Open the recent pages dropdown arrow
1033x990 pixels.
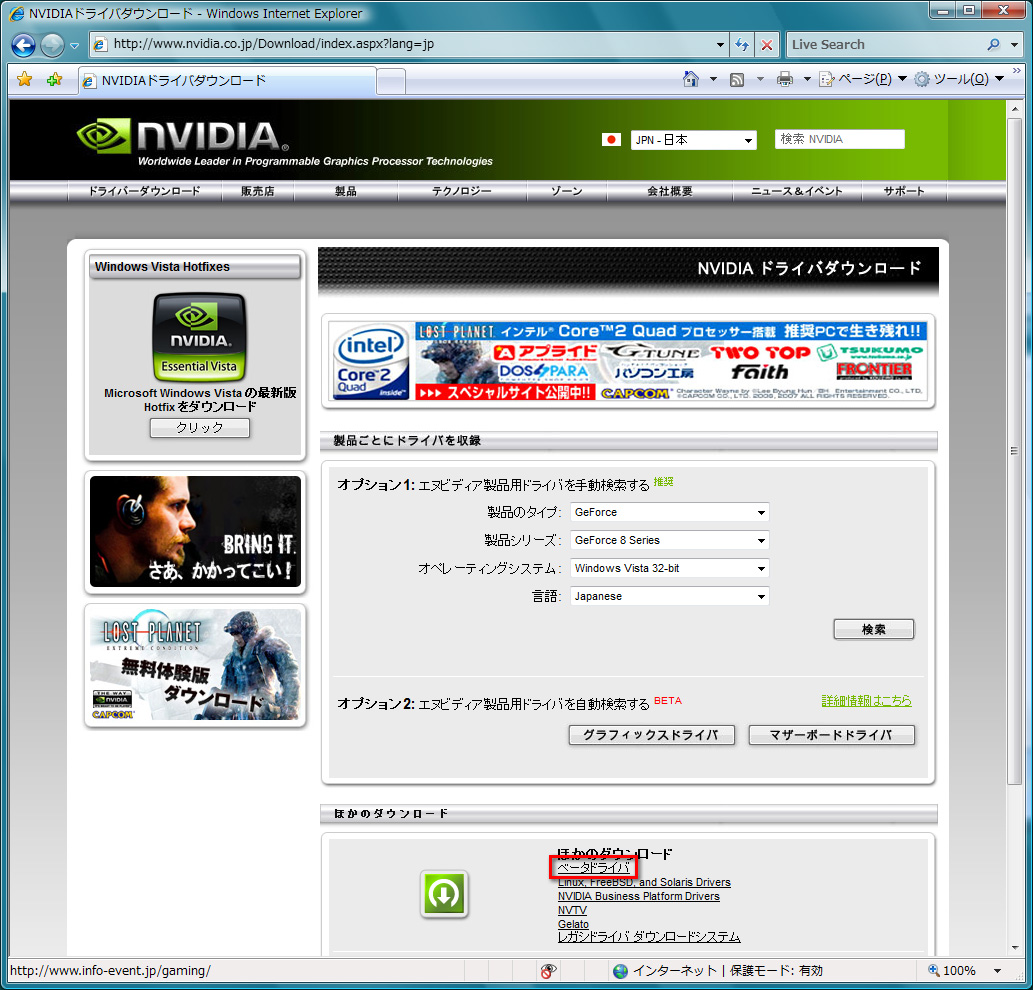[x=74, y=46]
